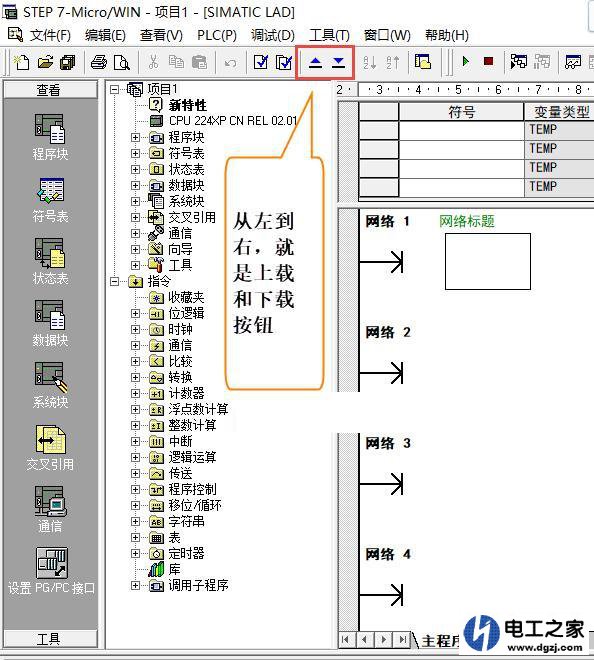Open 状态表 in the 查看 sidebar

pos(50,261)
